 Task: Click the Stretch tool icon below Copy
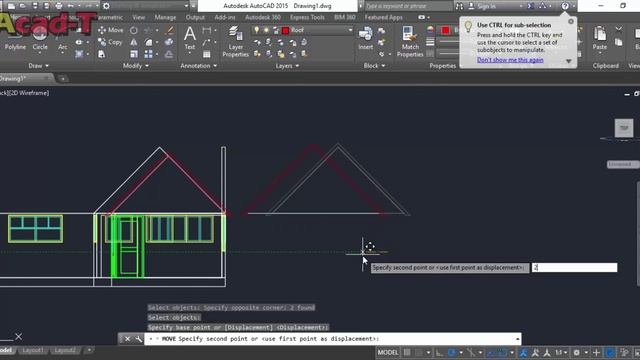(x=102, y=54)
